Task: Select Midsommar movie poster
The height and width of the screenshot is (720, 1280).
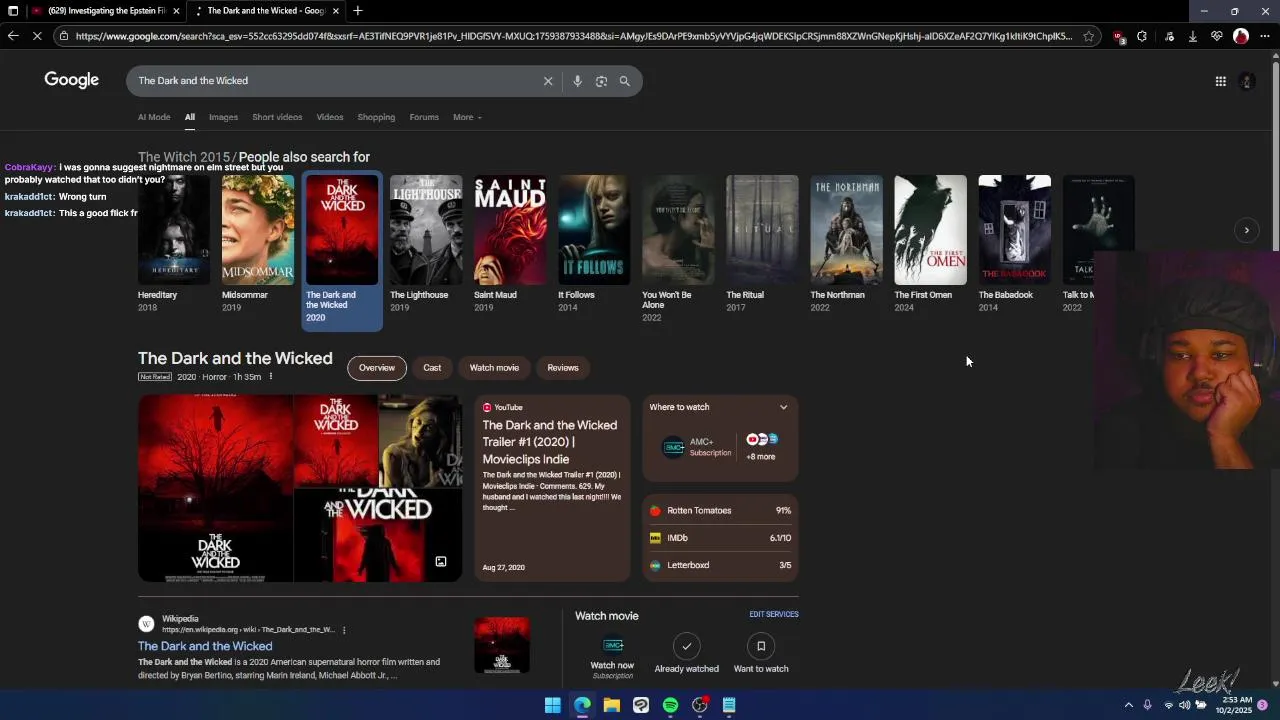Action: [x=258, y=230]
